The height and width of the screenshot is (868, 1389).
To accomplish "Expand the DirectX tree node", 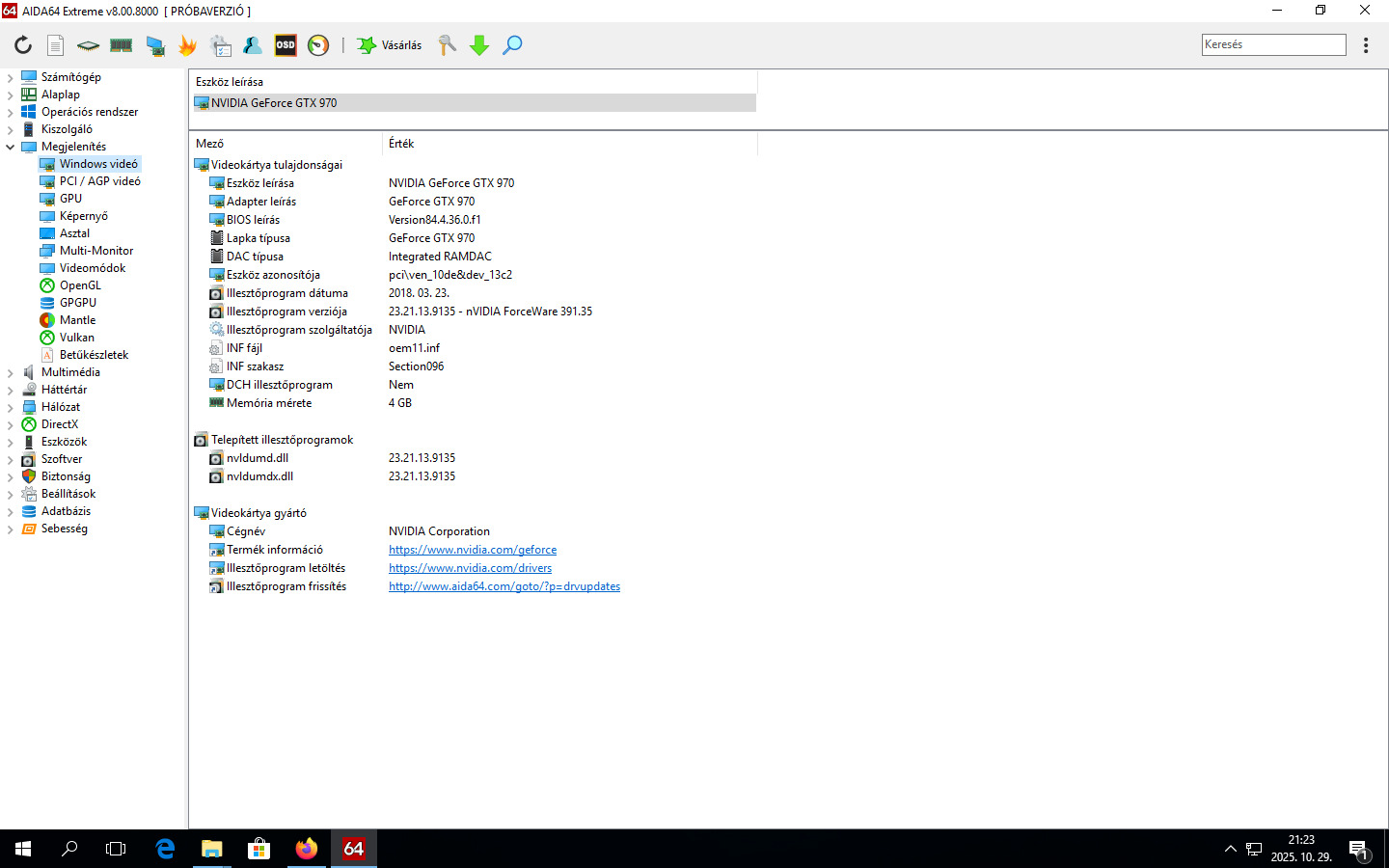I will pos(11,424).
